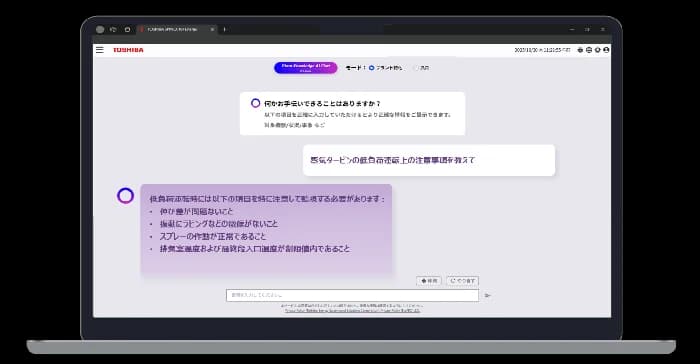The height and width of the screenshot is (364, 700).
Task: Open the settings gear icon in the header
Action: 597,50
